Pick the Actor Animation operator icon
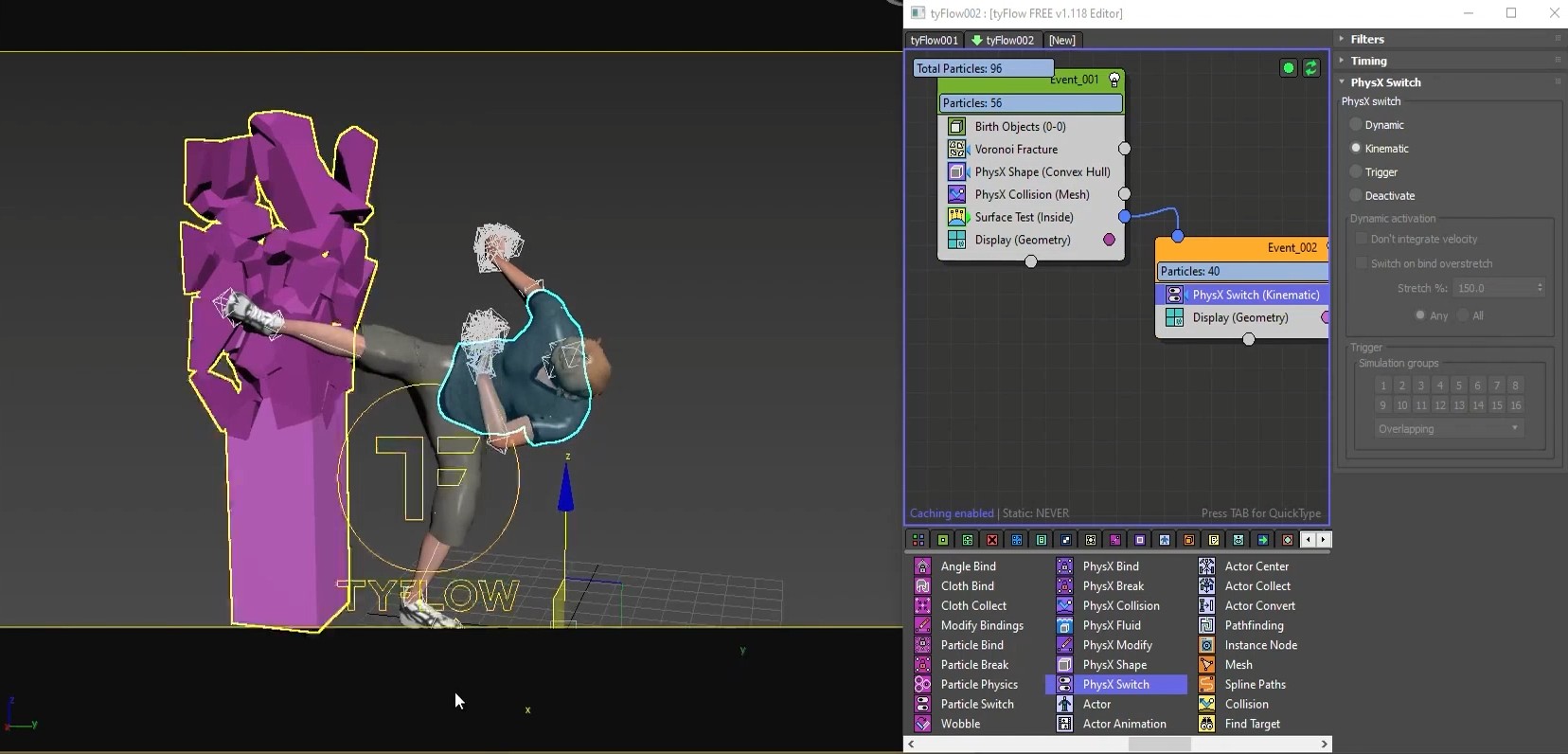Viewport: 1568px width, 754px height. tap(1064, 724)
